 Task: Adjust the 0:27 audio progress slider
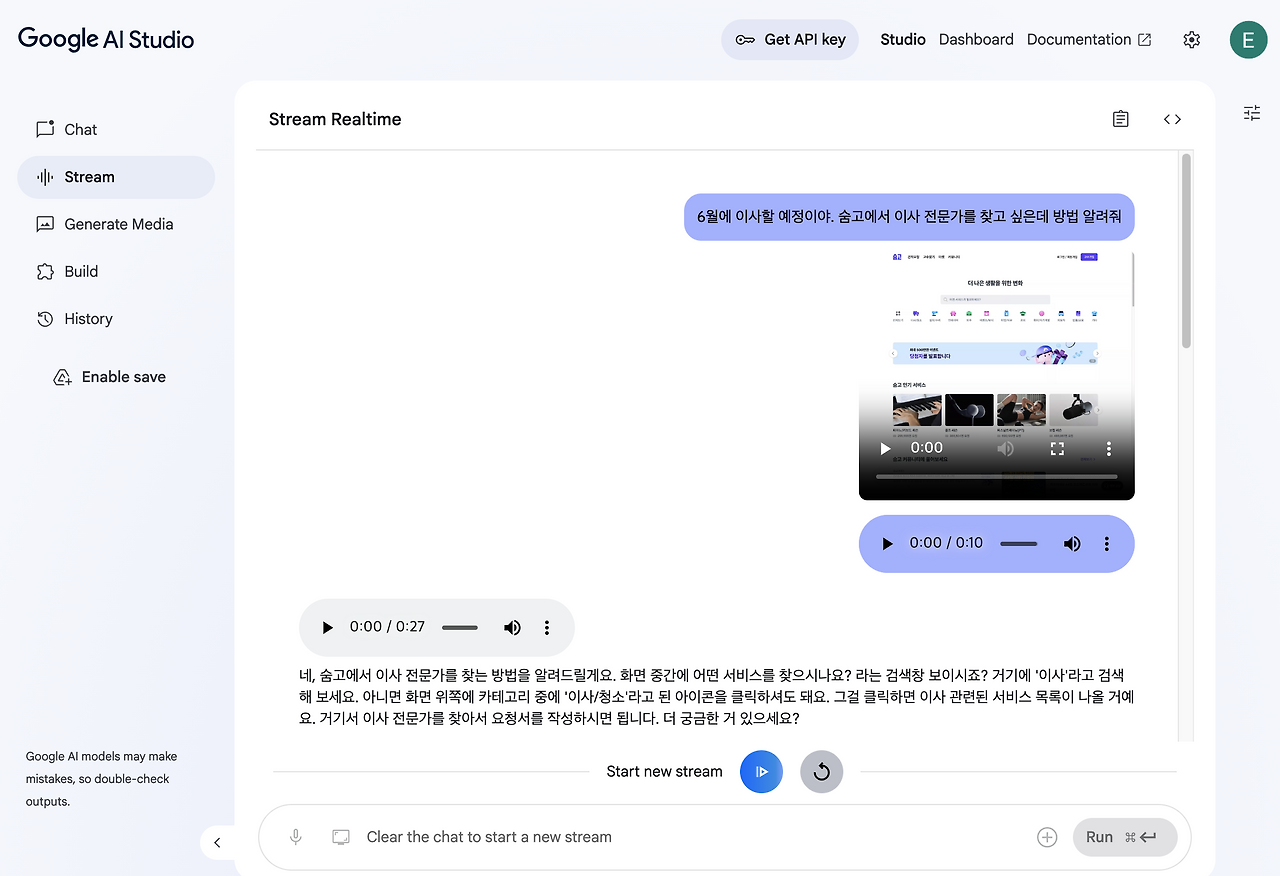(x=459, y=627)
